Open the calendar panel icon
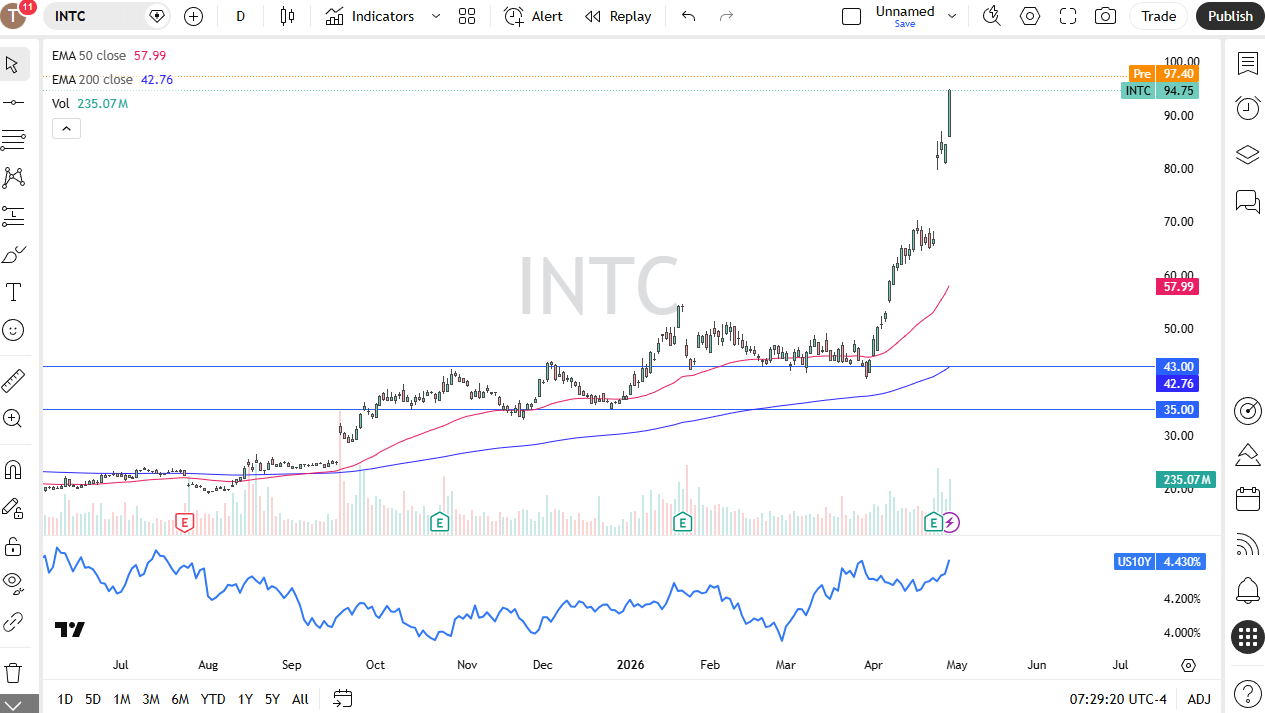Screen dimensions: 1265x713 click(1247, 498)
